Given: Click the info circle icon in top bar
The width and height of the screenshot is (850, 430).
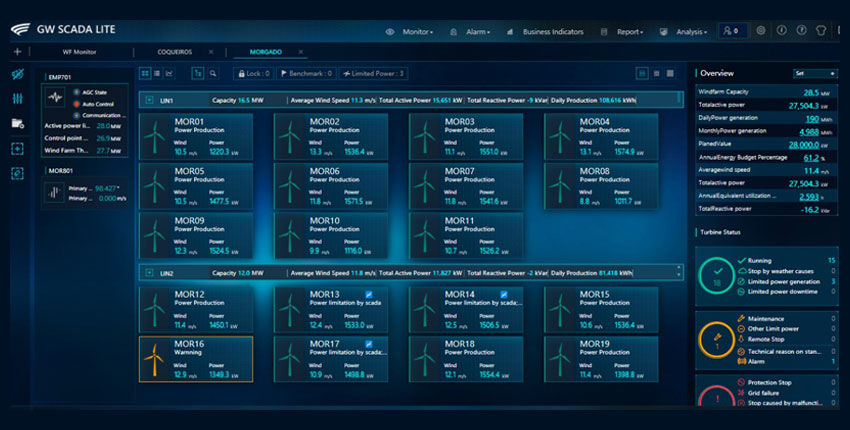Looking at the screenshot, I should pyautogui.click(x=781, y=31).
